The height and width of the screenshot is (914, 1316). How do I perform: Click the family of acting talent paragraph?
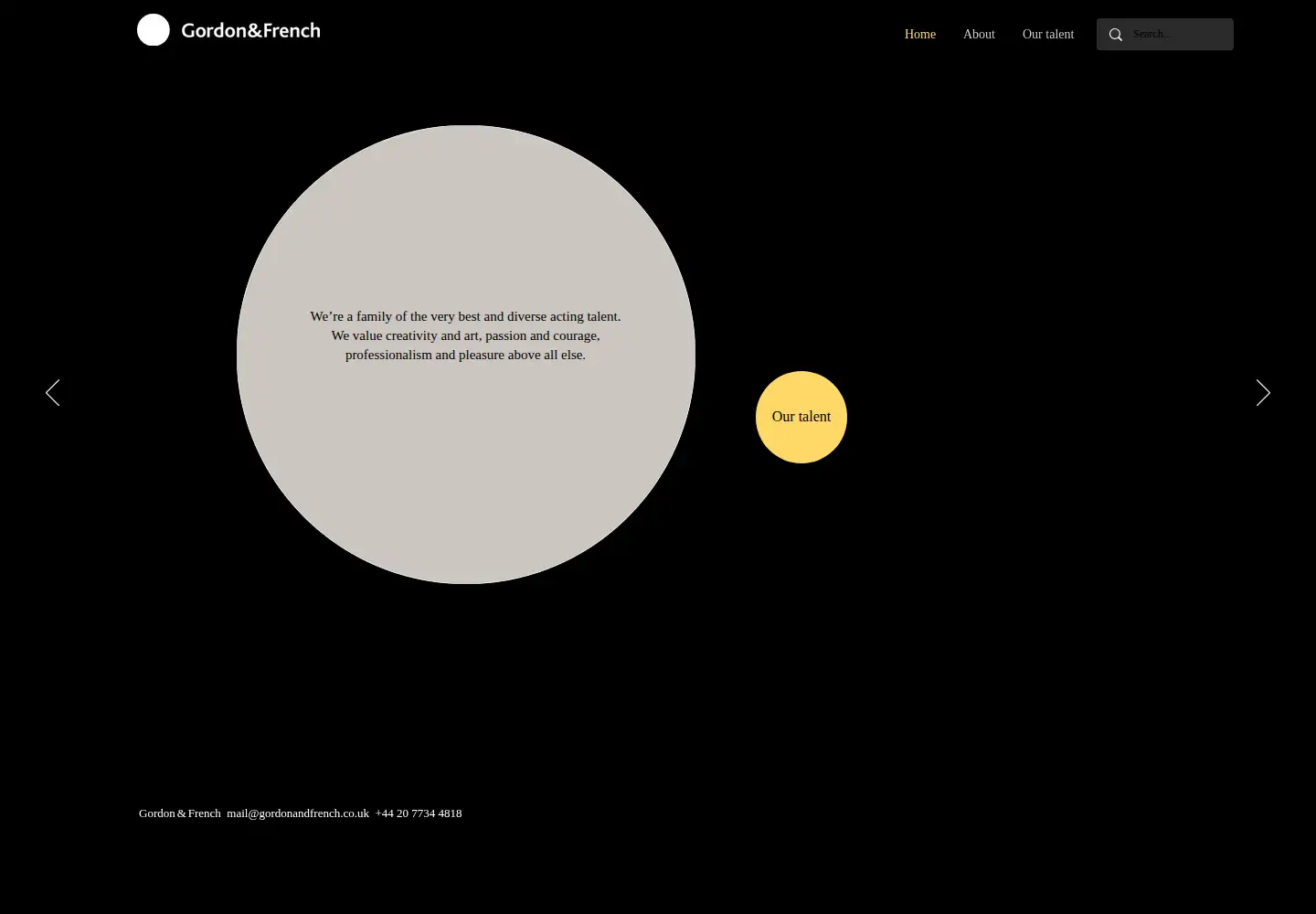click(x=465, y=335)
